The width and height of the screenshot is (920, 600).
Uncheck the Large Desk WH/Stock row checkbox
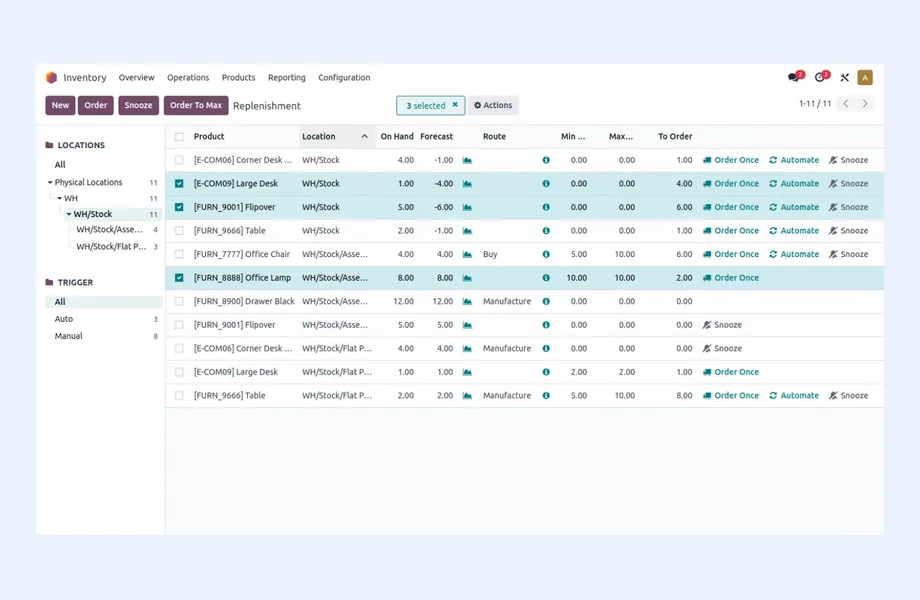click(x=179, y=184)
